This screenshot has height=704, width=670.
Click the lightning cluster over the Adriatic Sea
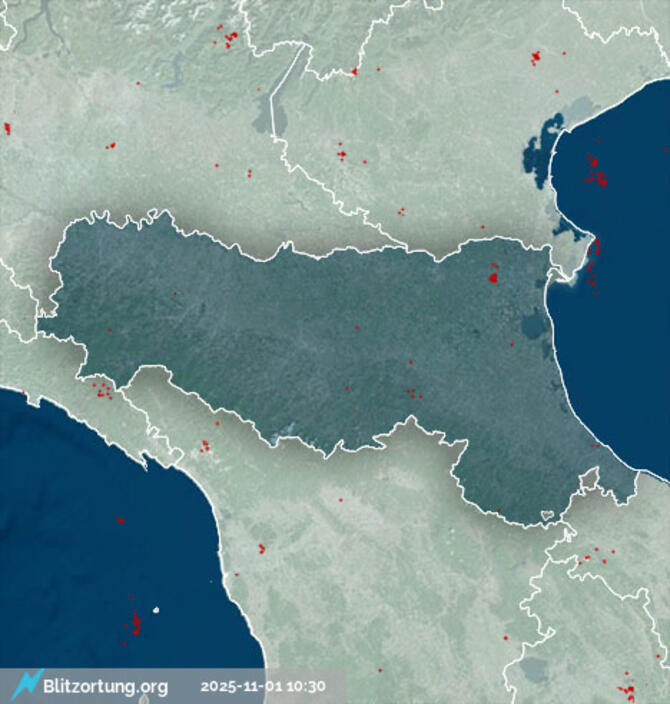tap(597, 172)
